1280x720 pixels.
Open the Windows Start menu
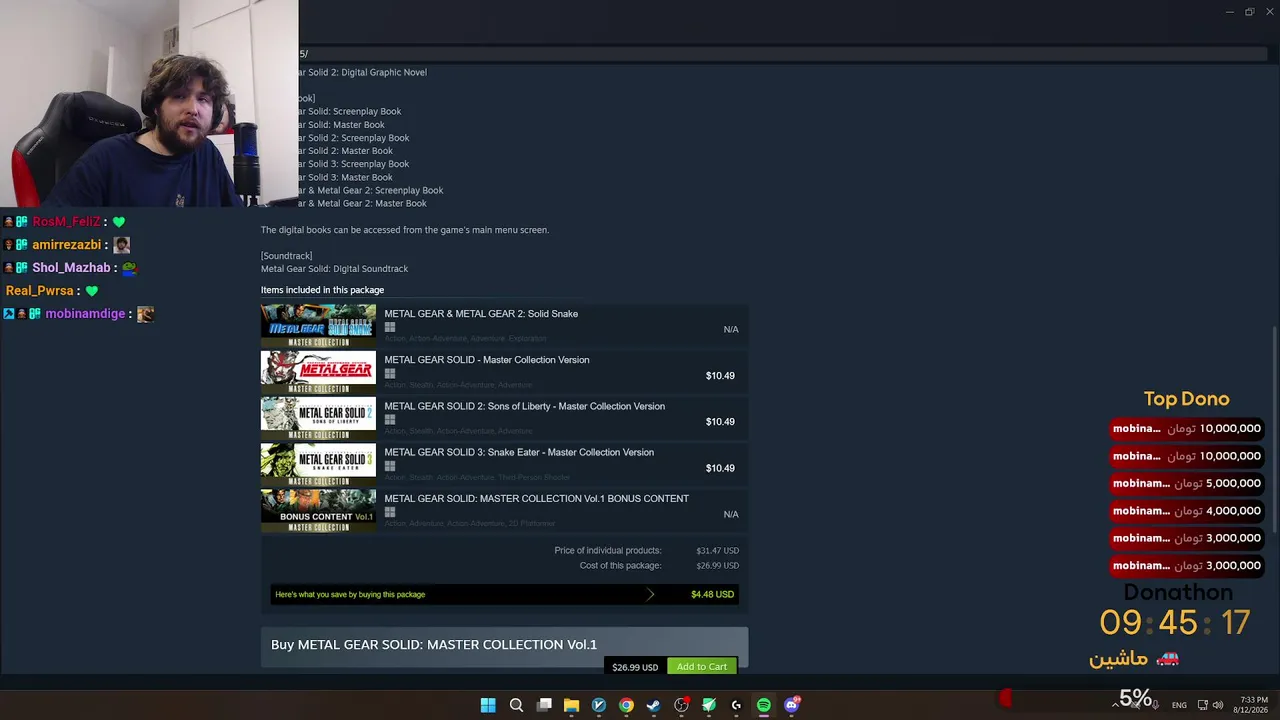(x=488, y=705)
